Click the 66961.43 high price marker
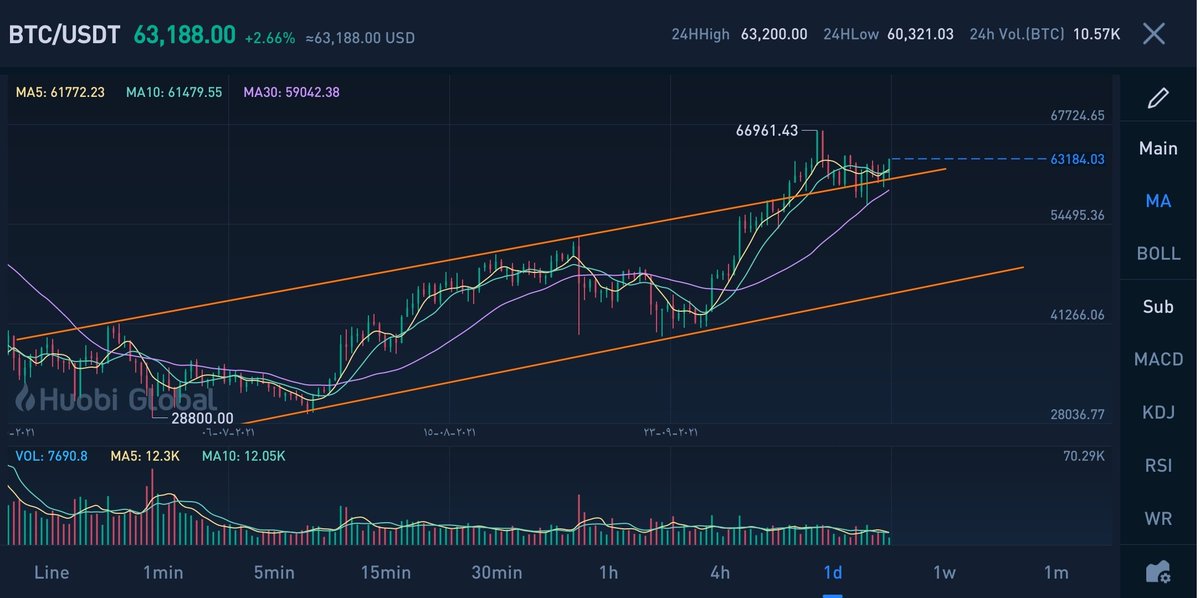This screenshot has width=1200, height=598. 767,130
